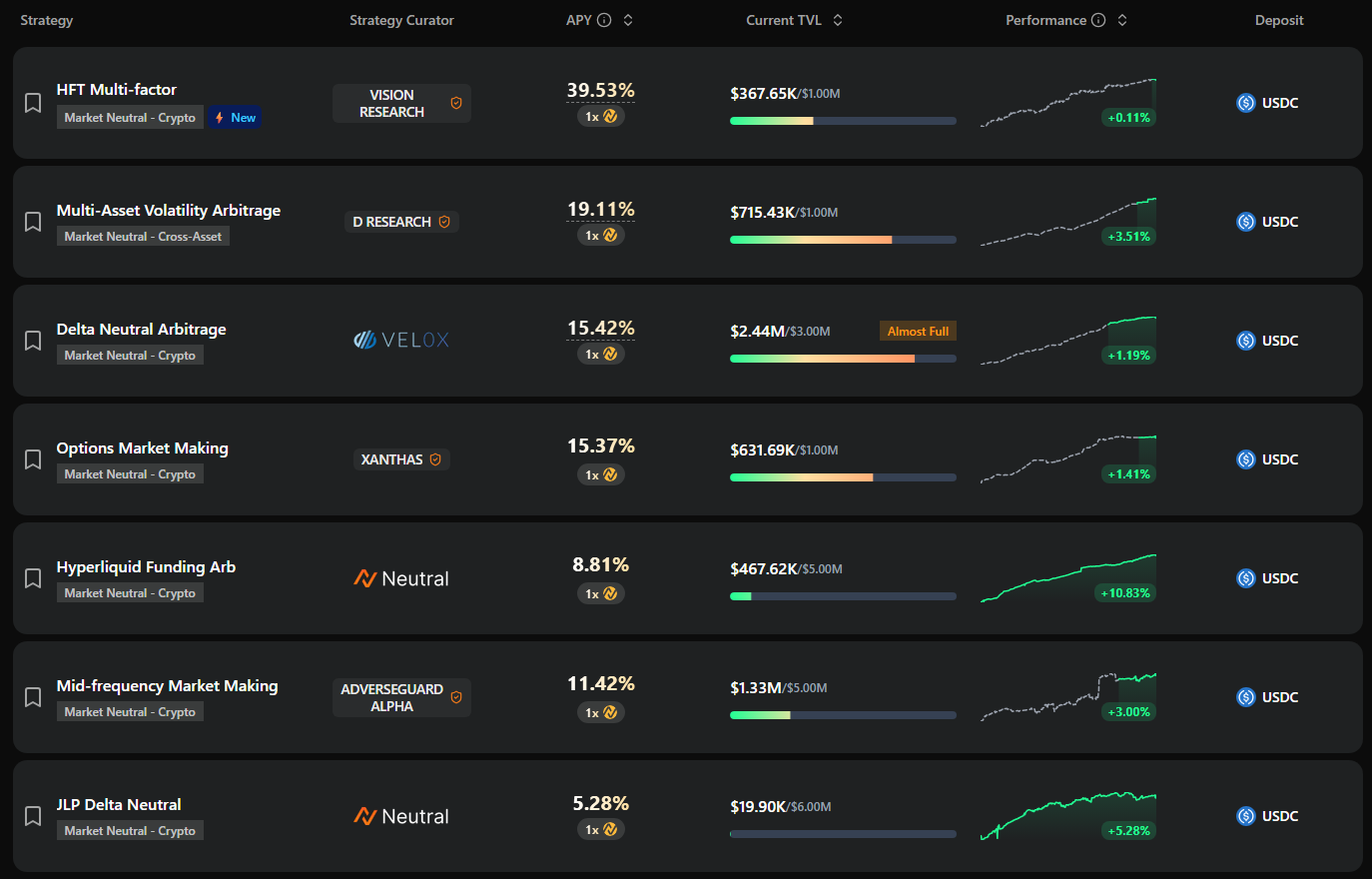Click the Delta Neutral Arbitrage TVL progress bar
1372x879 pixels.
tap(843, 359)
